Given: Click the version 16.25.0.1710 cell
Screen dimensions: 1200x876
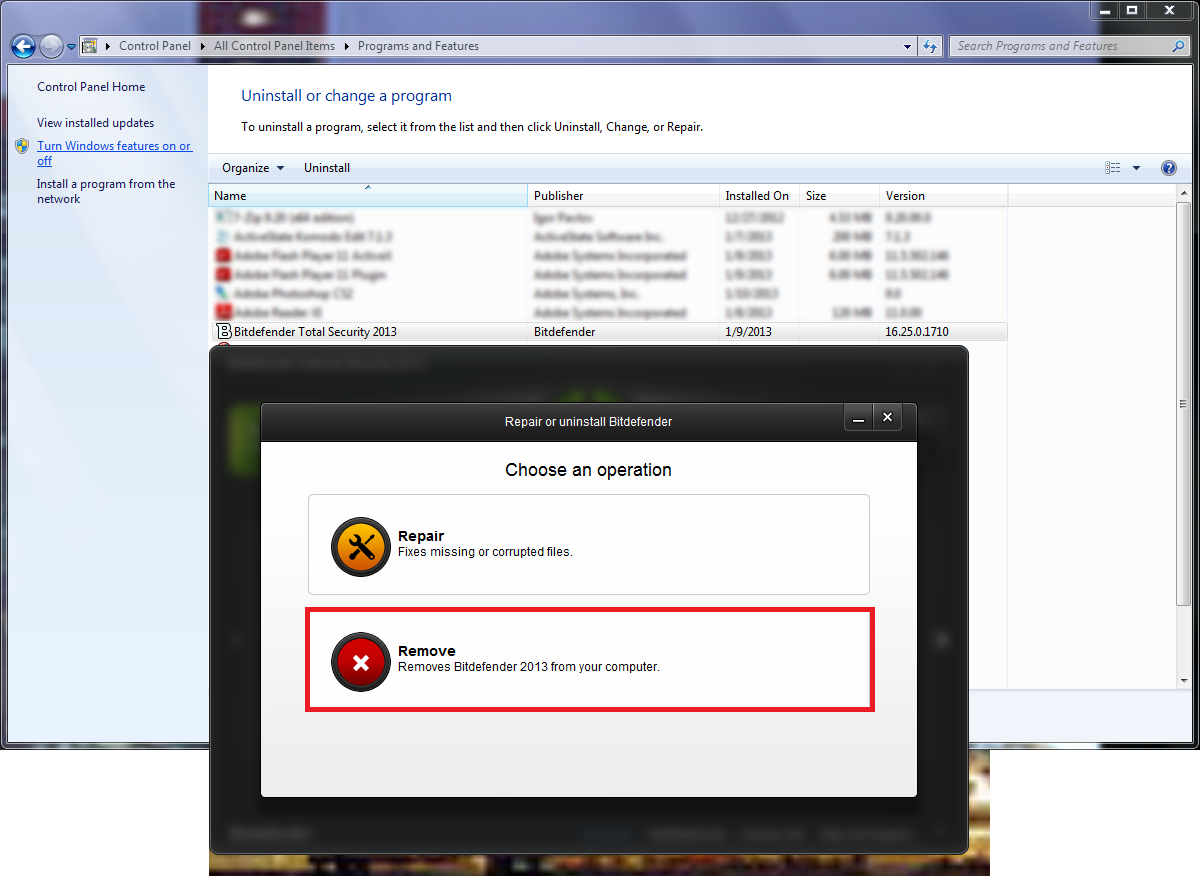Looking at the screenshot, I should pyautogui.click(x=917, y=332).
